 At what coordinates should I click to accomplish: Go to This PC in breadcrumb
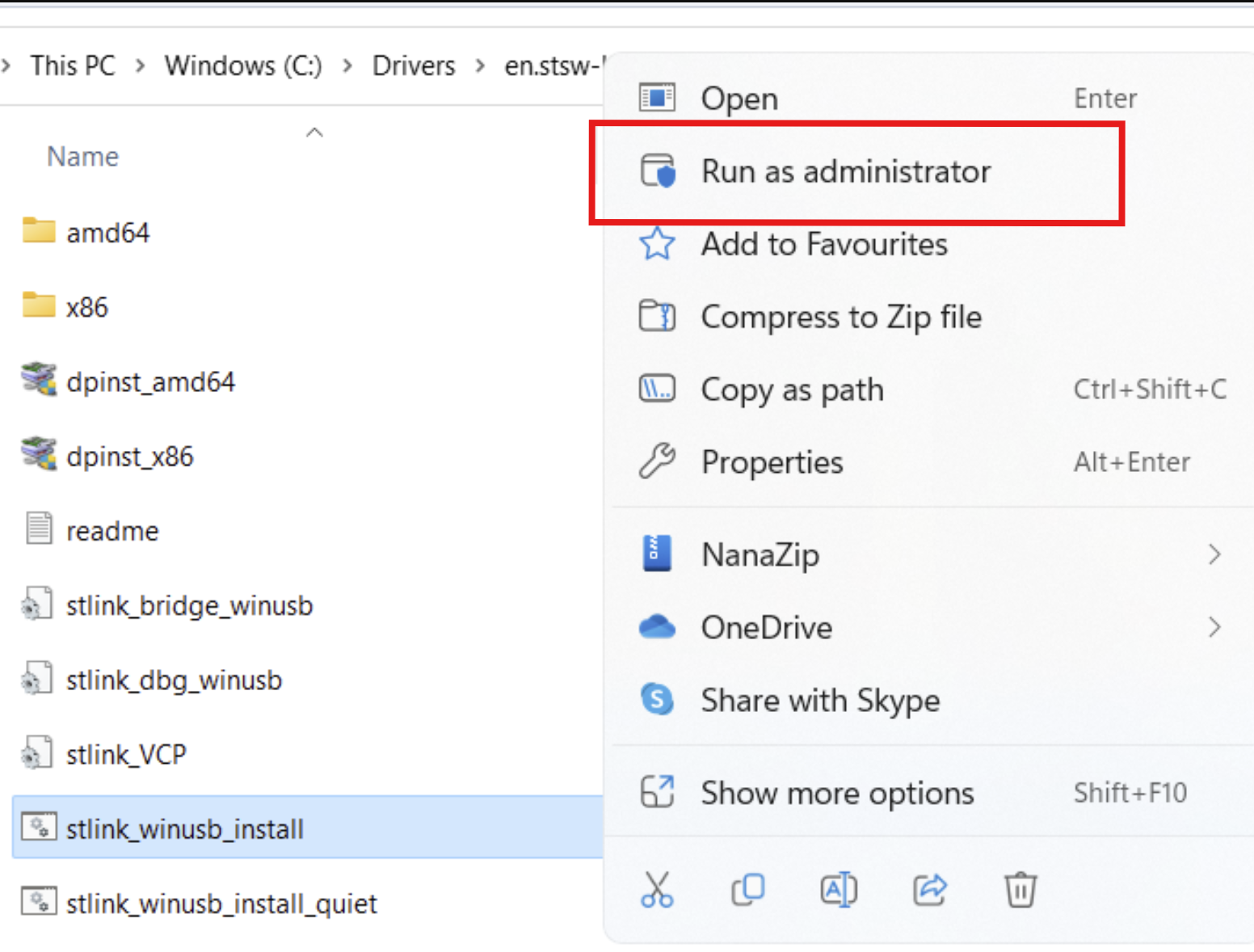point(73,65)
